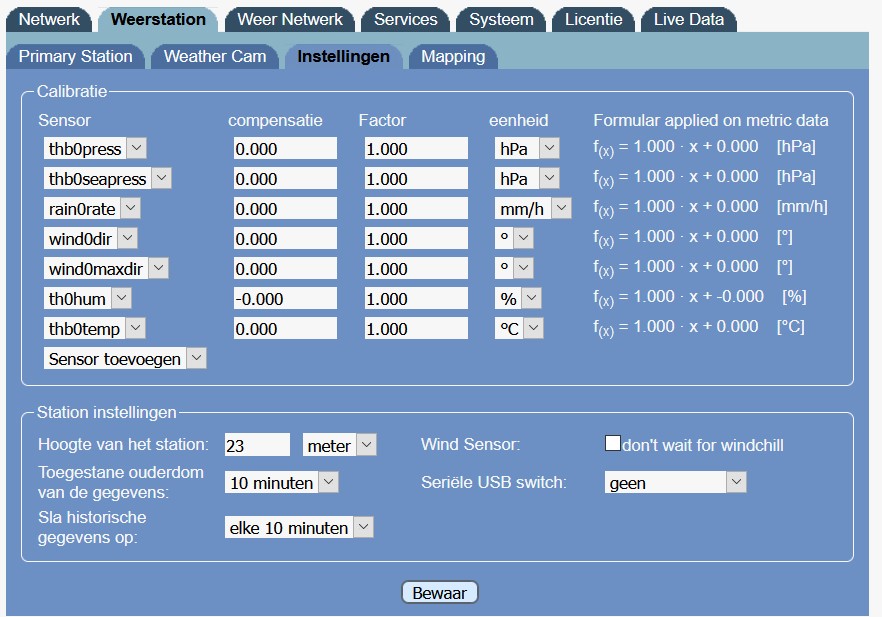Expand the thb0press sensor dropdown
882x617 pixels.
pyautogui.click(x=95, y=149)
